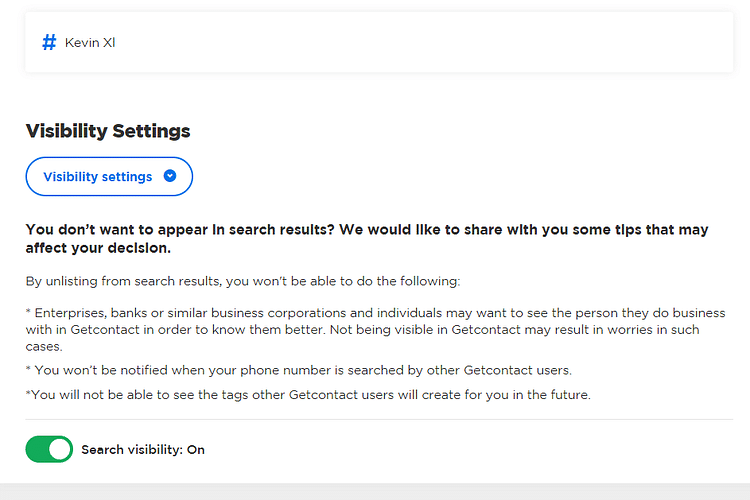This screenshot has height=500, width=750.
Task: Click the "Visibility Settings" section heading
Action: 108,131
